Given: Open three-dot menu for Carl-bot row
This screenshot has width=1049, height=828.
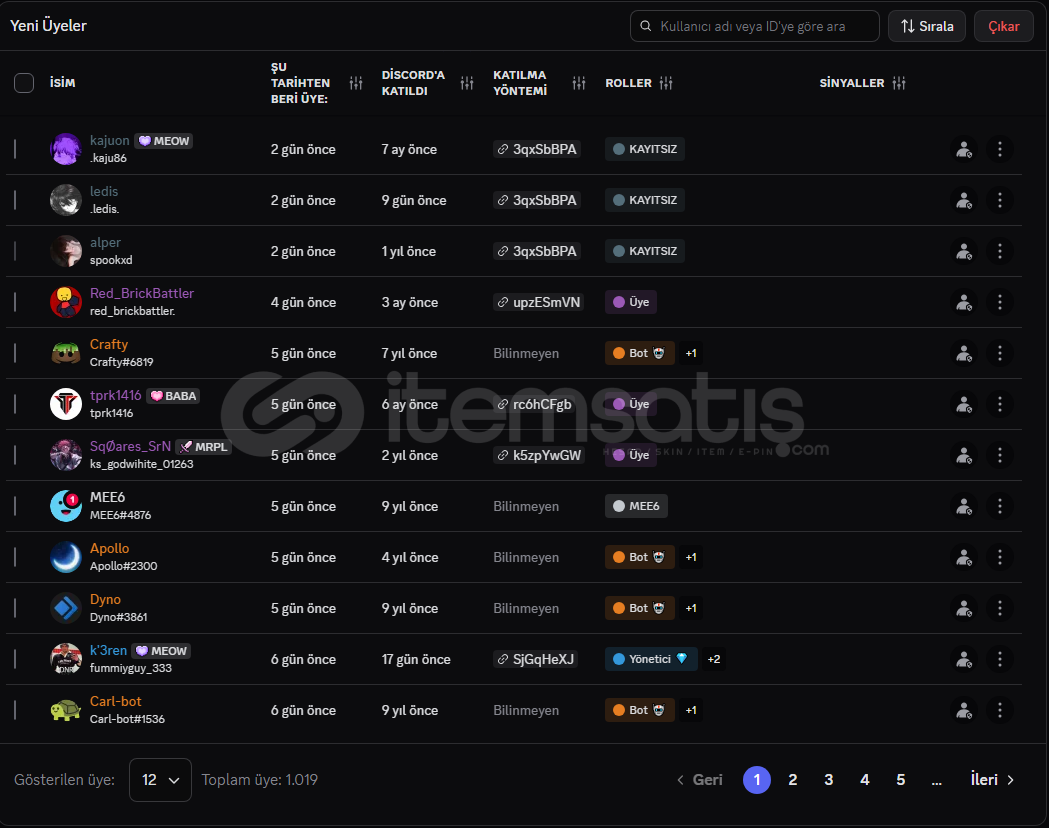Looking at the screenshot, I should 999,710.
